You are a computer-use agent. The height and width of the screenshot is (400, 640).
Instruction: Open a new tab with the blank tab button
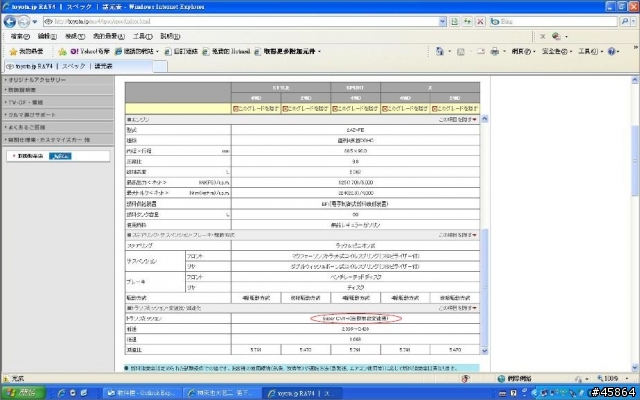(x=160, y=66)
